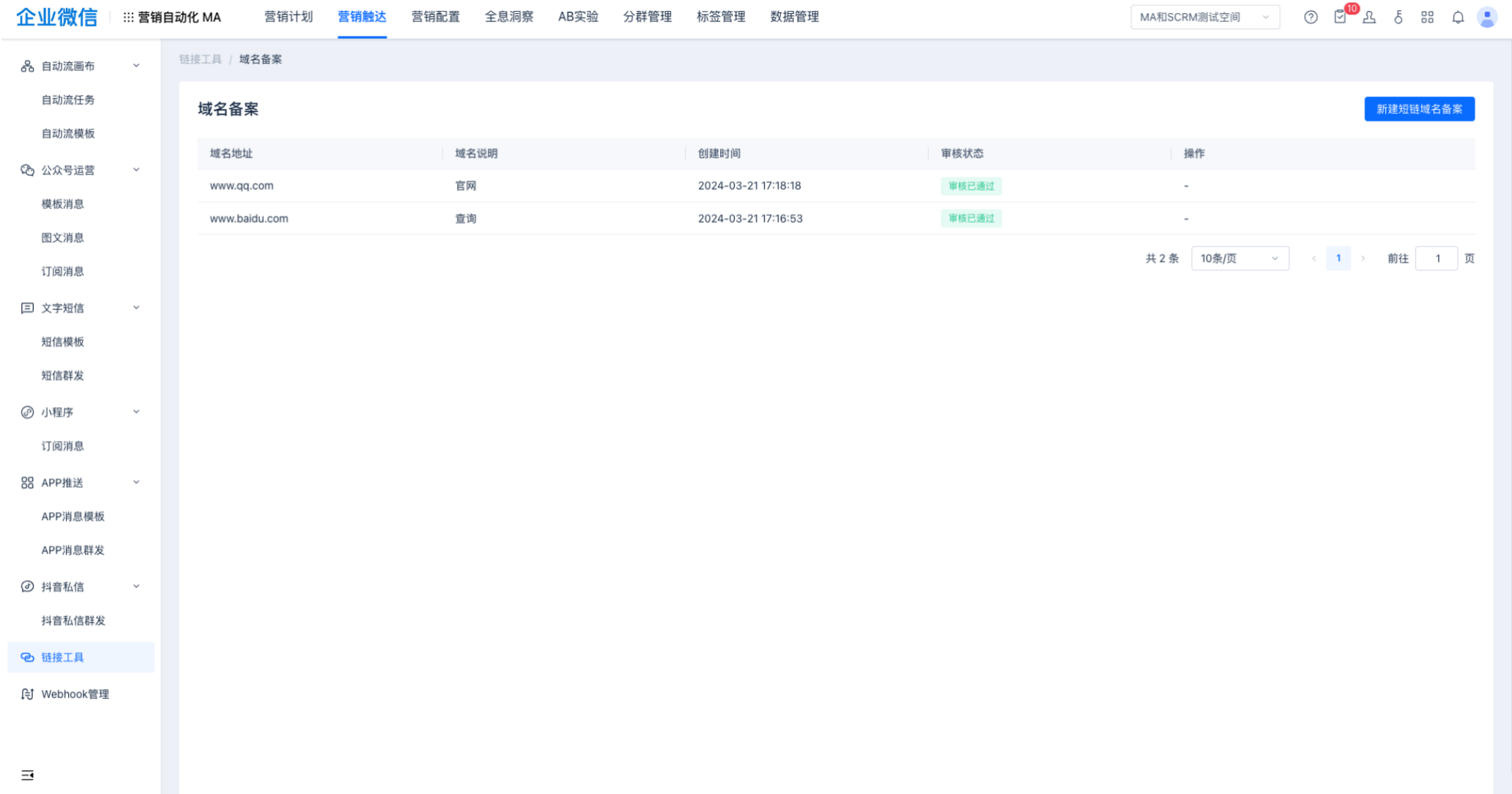Switch to the 分群管理 tab
Viewport: 1512px width, 794px height.
pyautogui.click(x=648, y=17)
